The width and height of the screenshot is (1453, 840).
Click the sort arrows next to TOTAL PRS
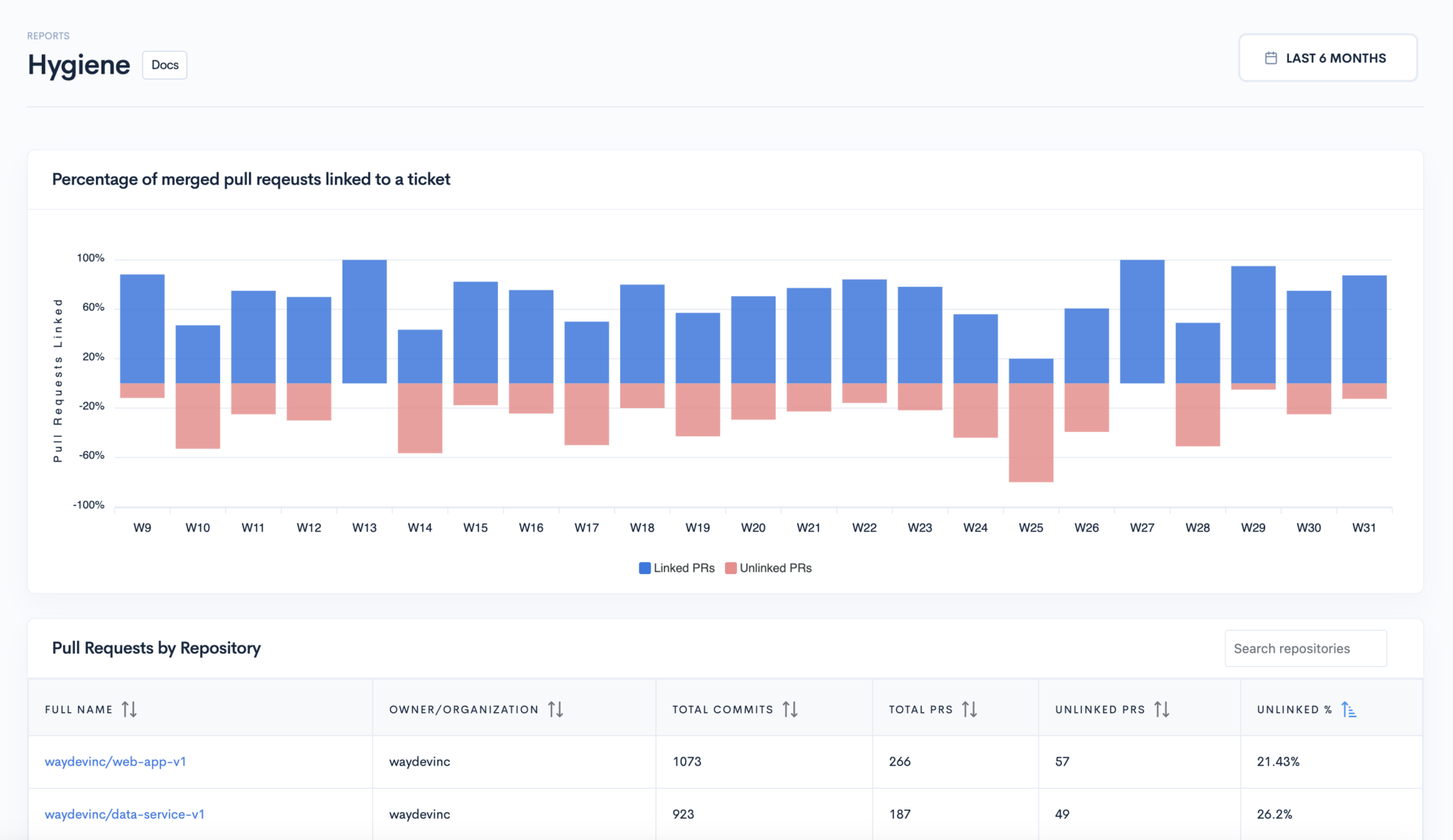(971, 708)
